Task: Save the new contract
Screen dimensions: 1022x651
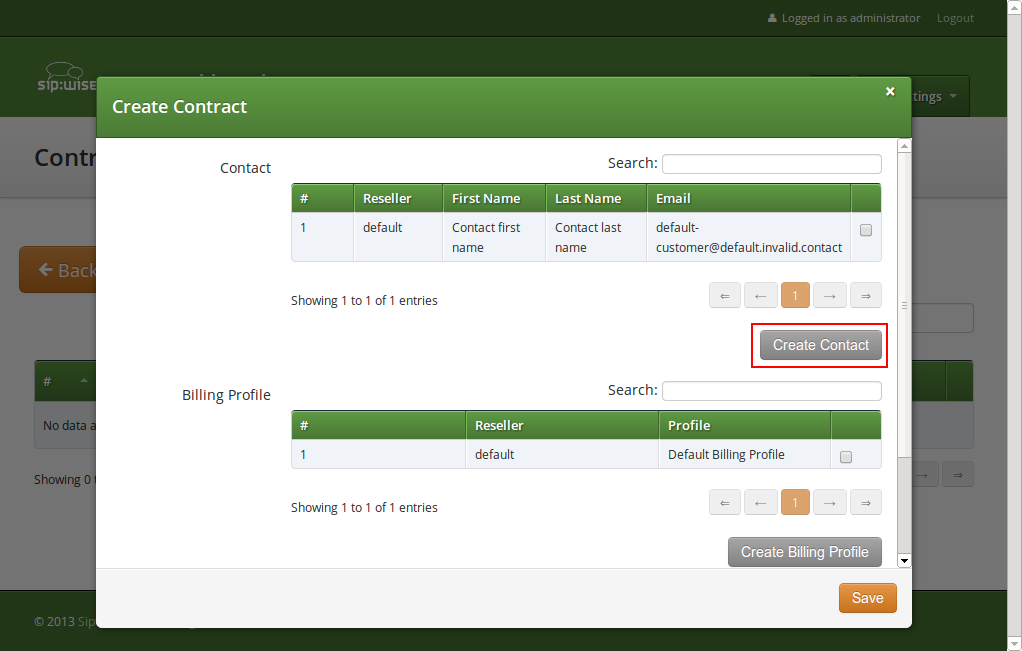Action: coord(867,598)
